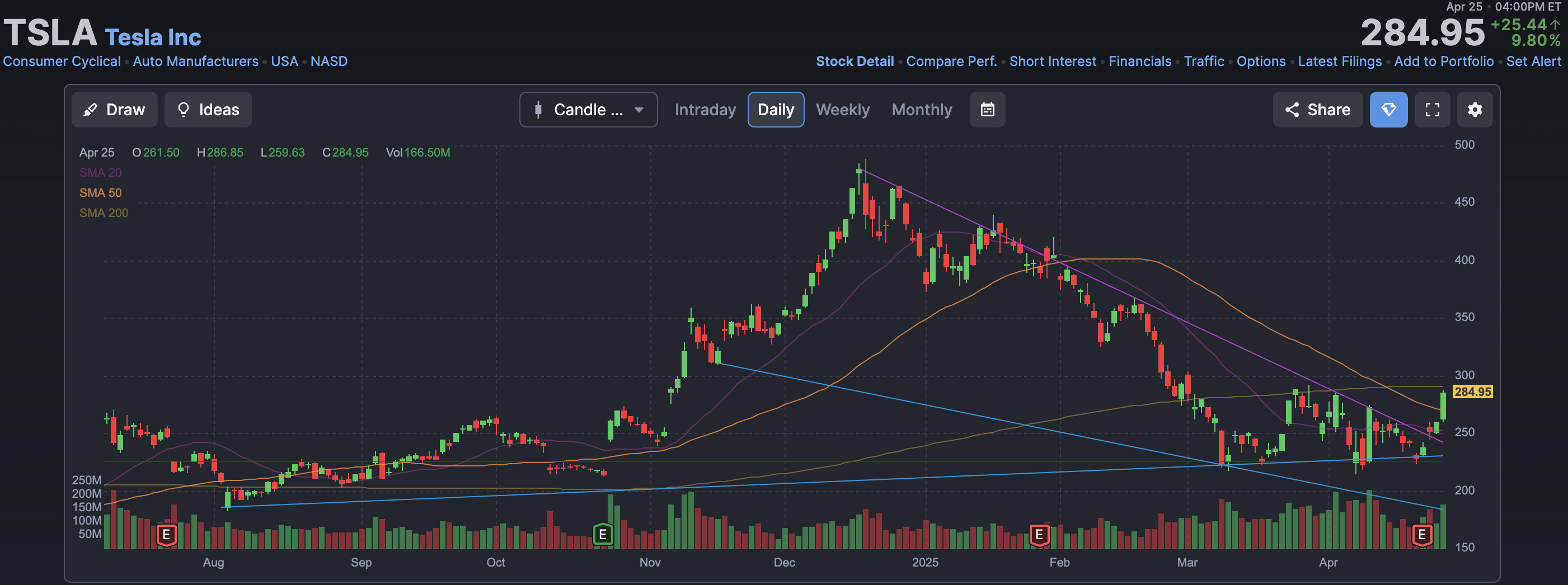Click the large 284.95 quote price

pyautogui.click(x=1423, y=32)
